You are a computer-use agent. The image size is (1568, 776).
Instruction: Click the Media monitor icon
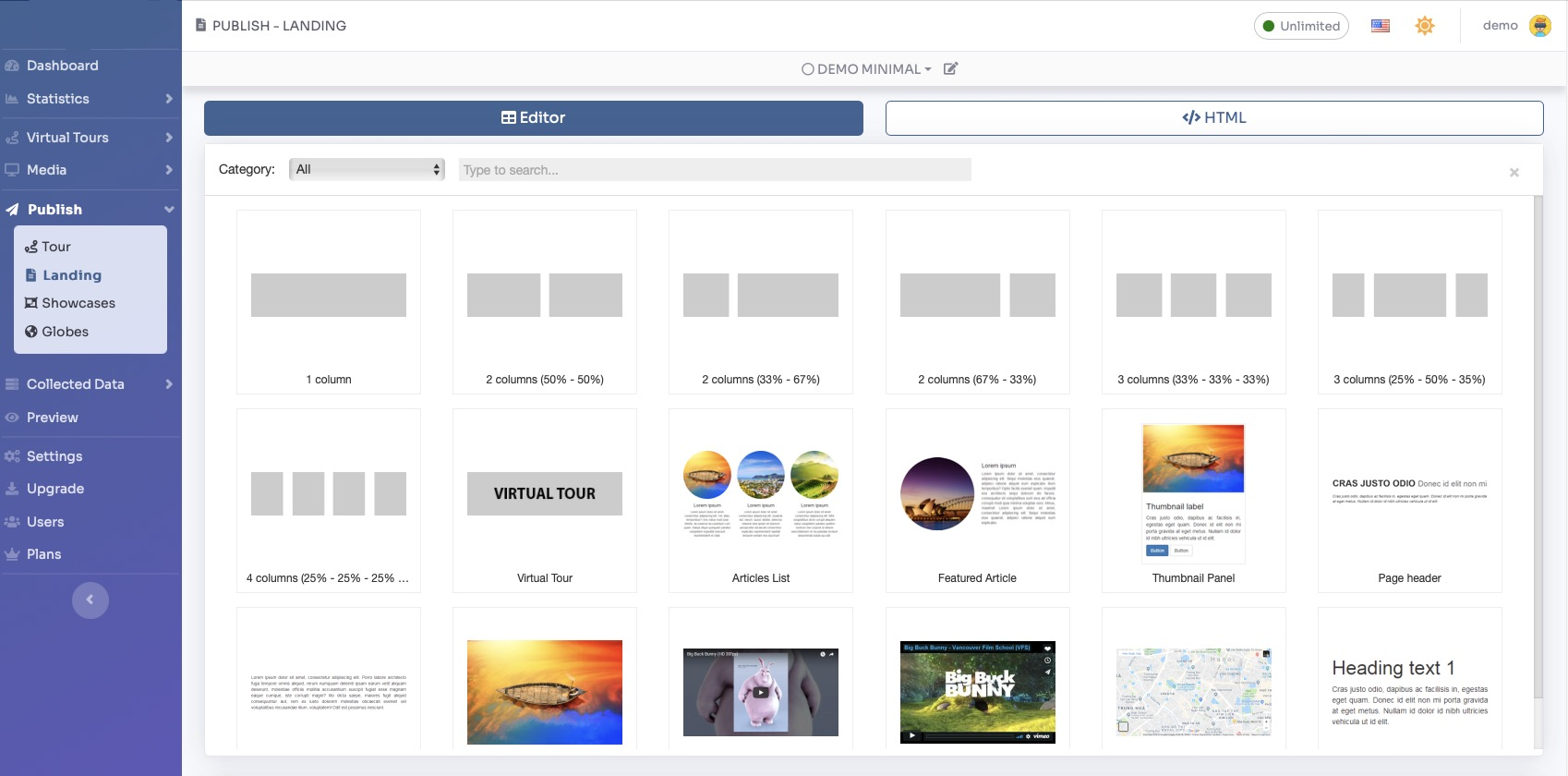[x=12, y=170]
